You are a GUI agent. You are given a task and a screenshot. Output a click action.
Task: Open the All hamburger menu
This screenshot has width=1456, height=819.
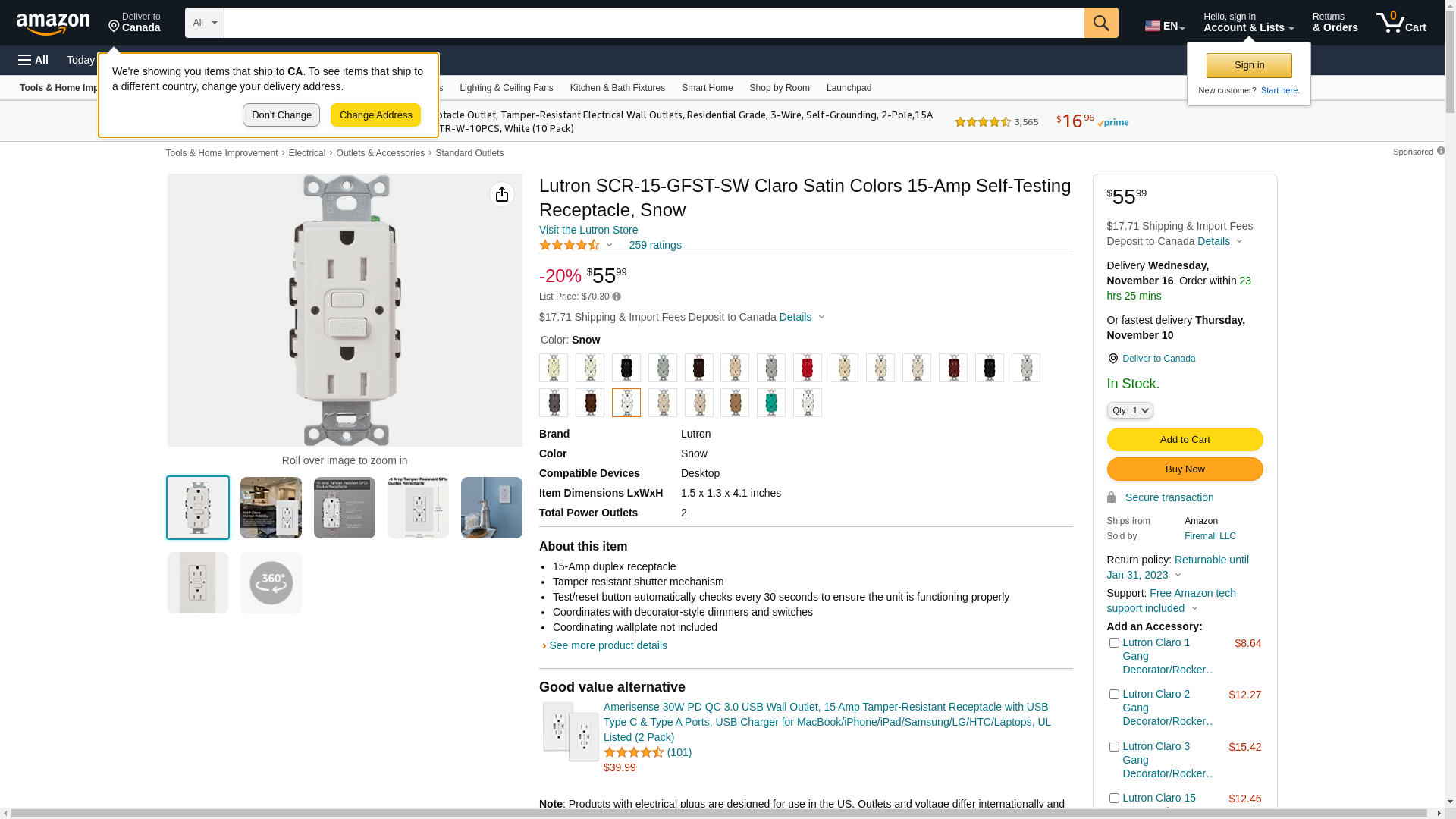click(33, 60)
